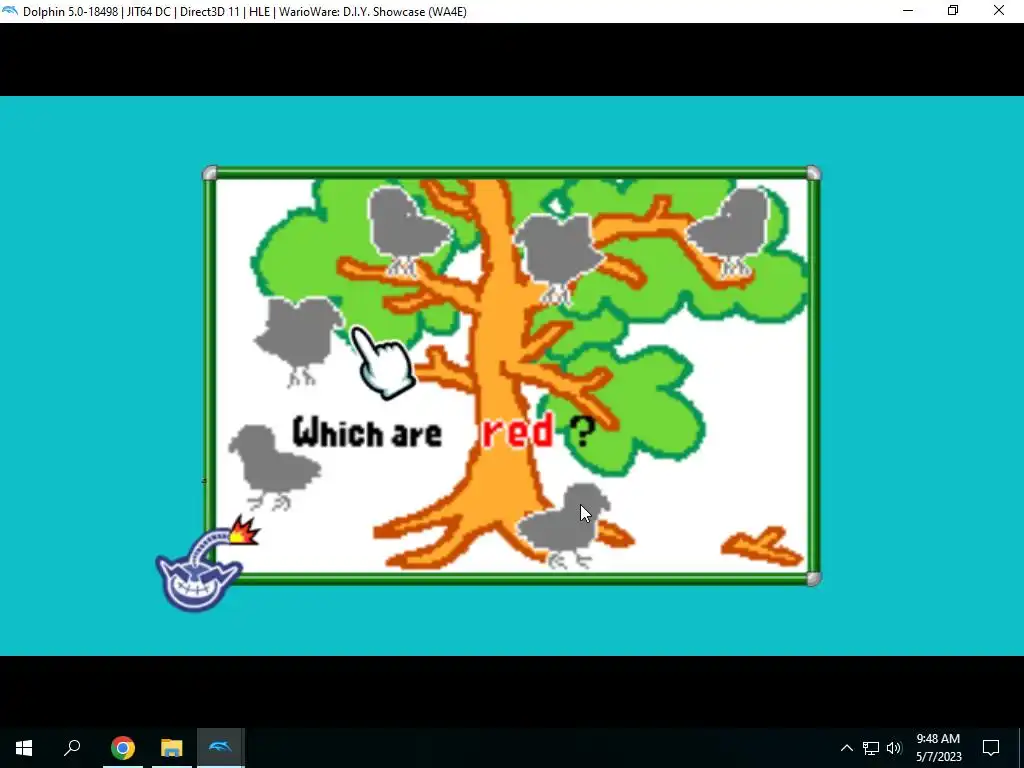Open the network status tray icon

point(871,748)
